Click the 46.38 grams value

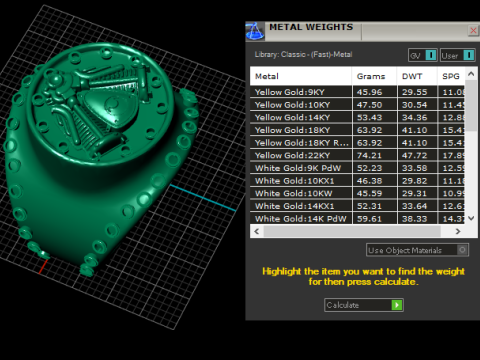coord(369,181)
